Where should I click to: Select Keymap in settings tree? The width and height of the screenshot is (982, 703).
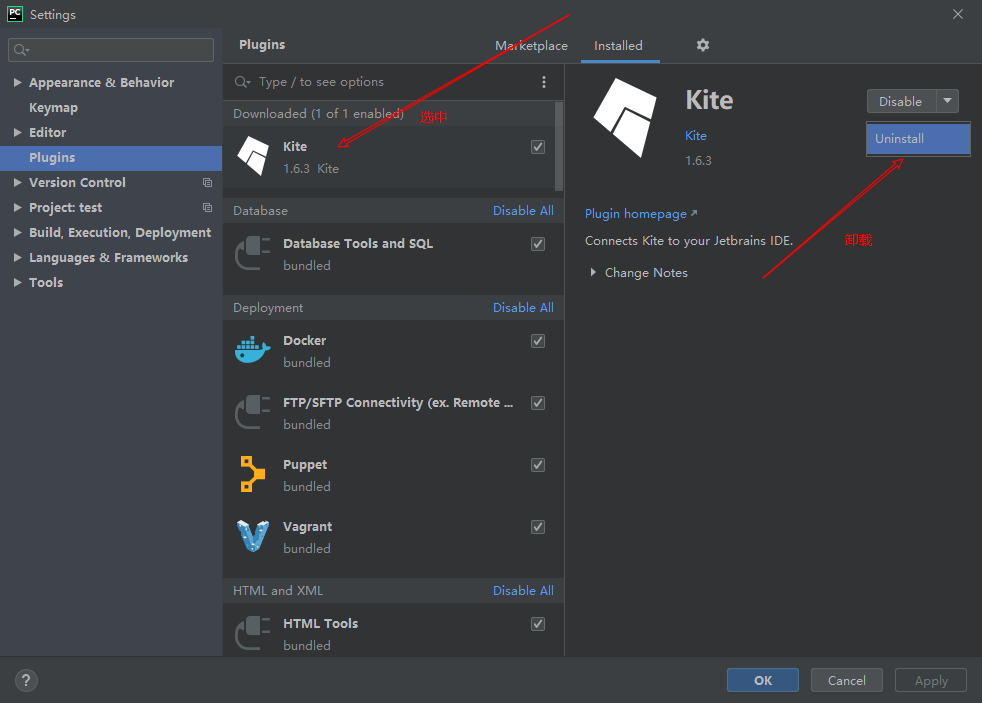pyautogui.click(x=53, y=107)
